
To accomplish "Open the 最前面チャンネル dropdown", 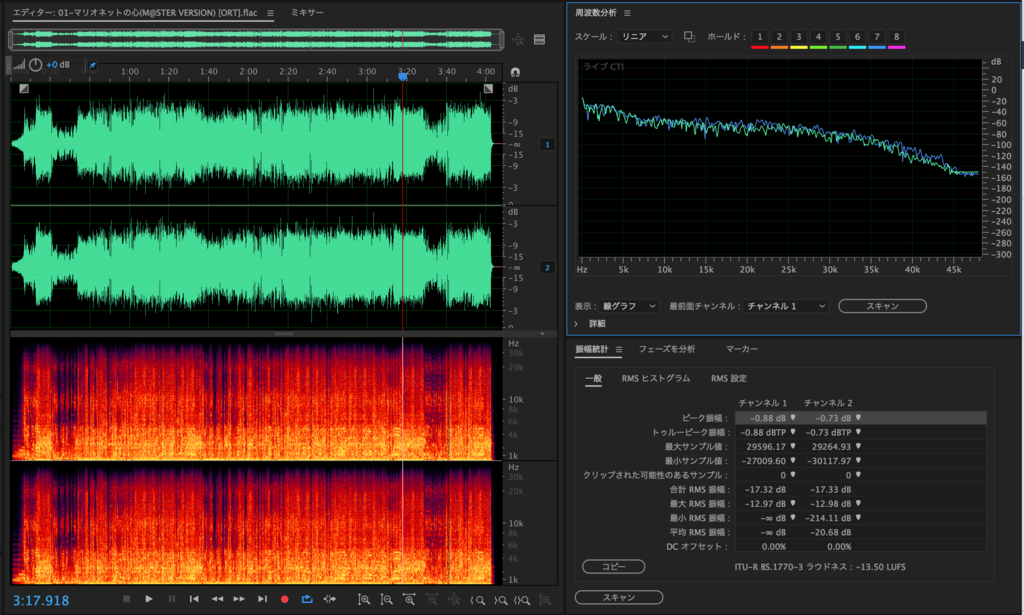I will click(786, 306).
